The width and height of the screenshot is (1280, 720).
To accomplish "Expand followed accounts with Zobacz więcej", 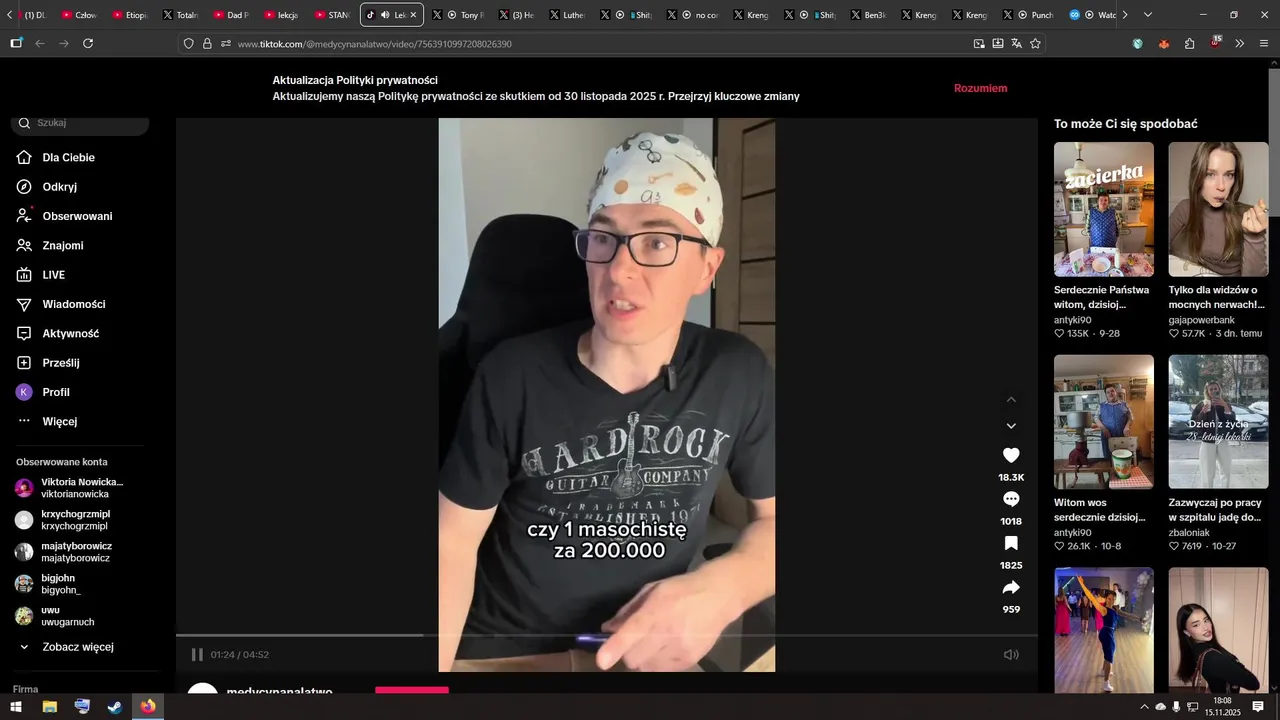I will [77, 647].
